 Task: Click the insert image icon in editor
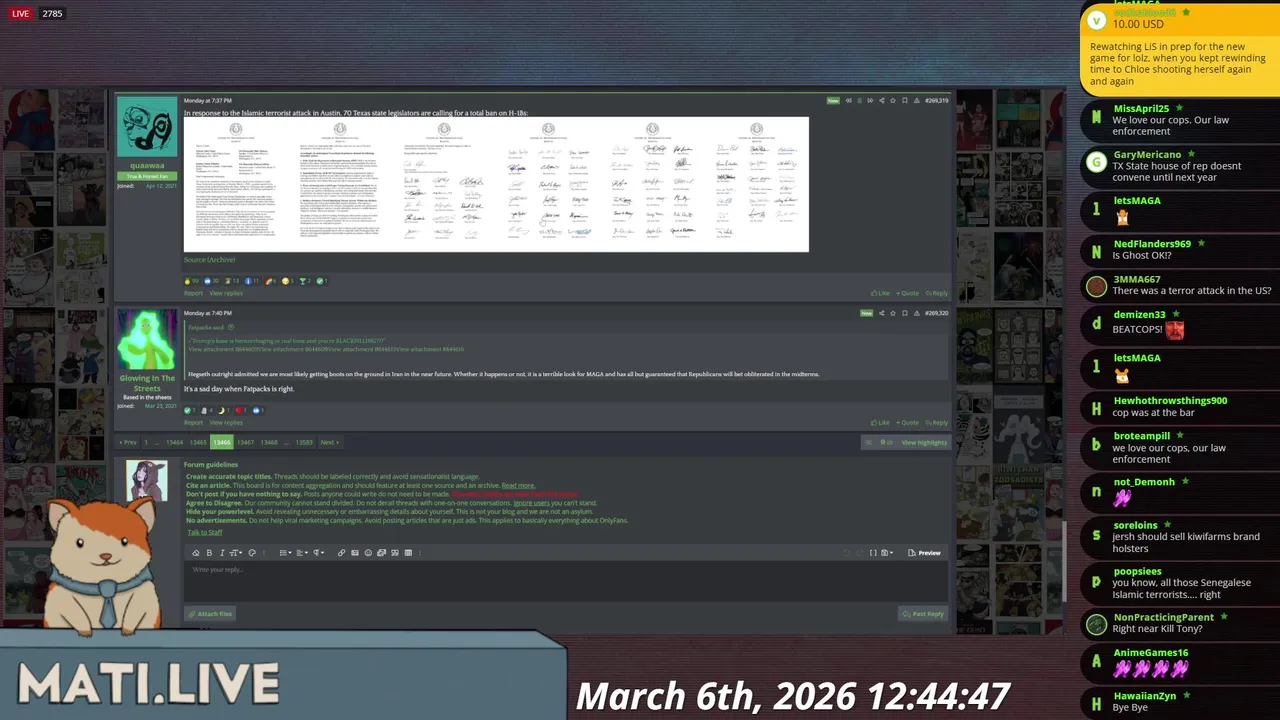(x=355, y=553)
